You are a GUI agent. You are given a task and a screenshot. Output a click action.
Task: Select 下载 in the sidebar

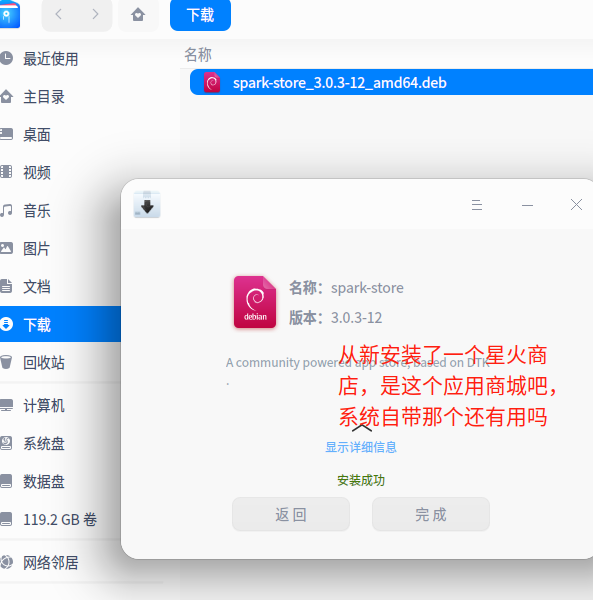click(60, 324)
